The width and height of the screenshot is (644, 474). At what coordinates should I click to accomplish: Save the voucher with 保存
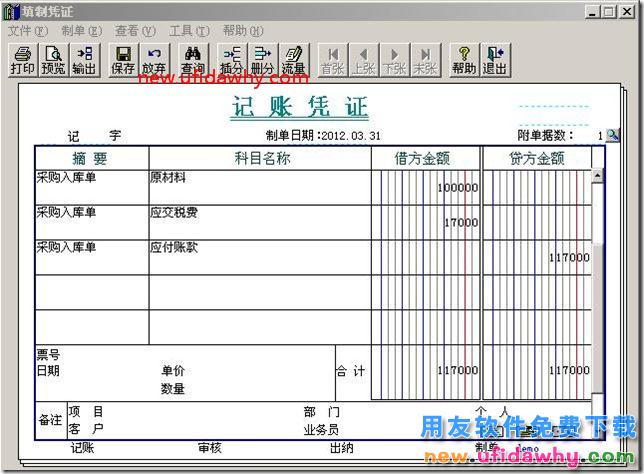point(123,60)
